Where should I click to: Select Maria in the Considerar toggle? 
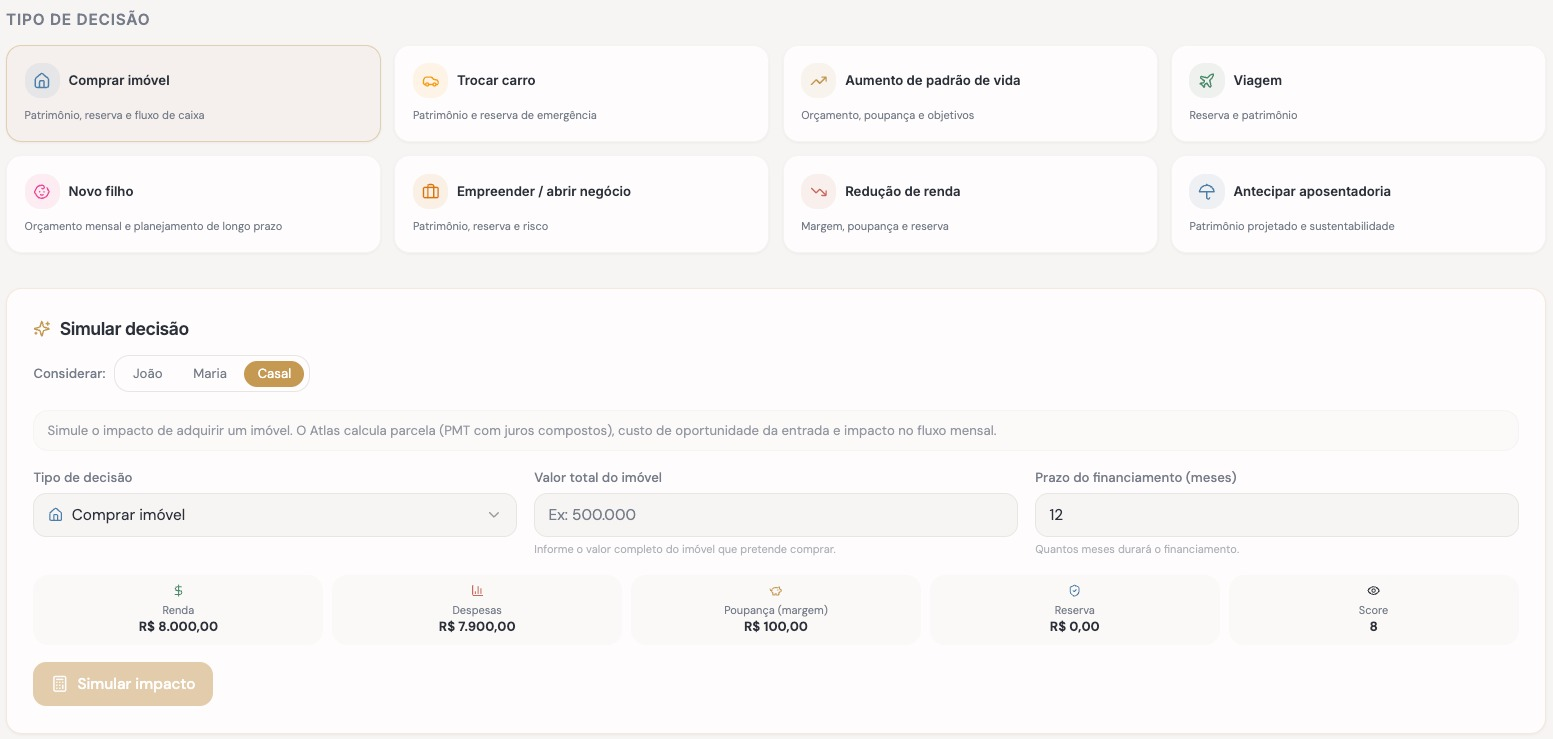click(210, 373)
